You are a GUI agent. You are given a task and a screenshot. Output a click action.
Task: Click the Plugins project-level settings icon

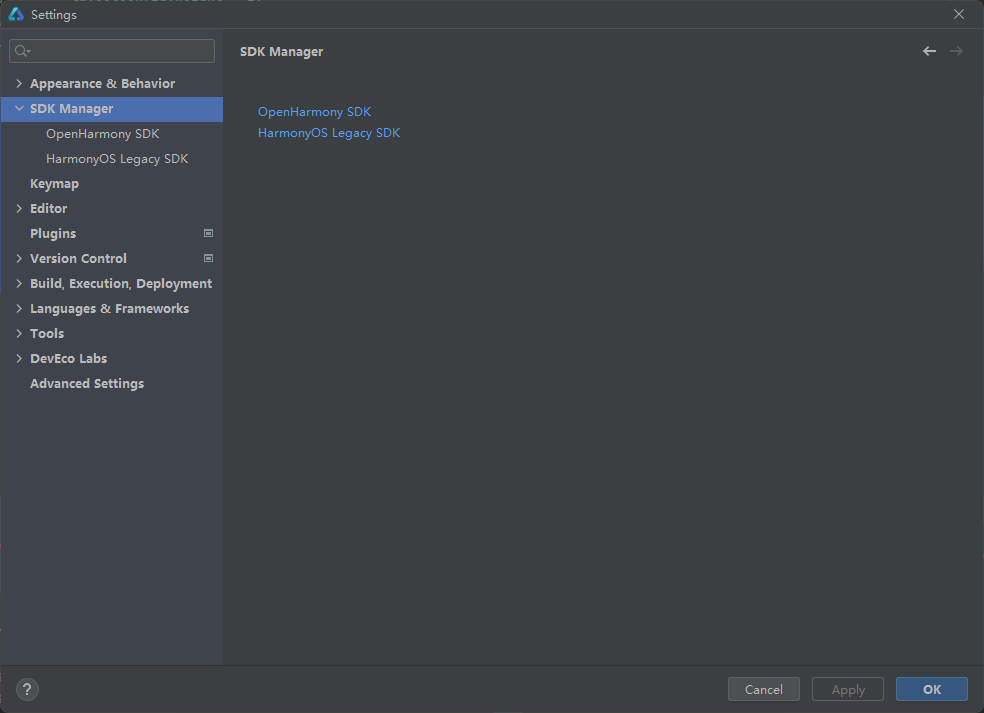208,233
